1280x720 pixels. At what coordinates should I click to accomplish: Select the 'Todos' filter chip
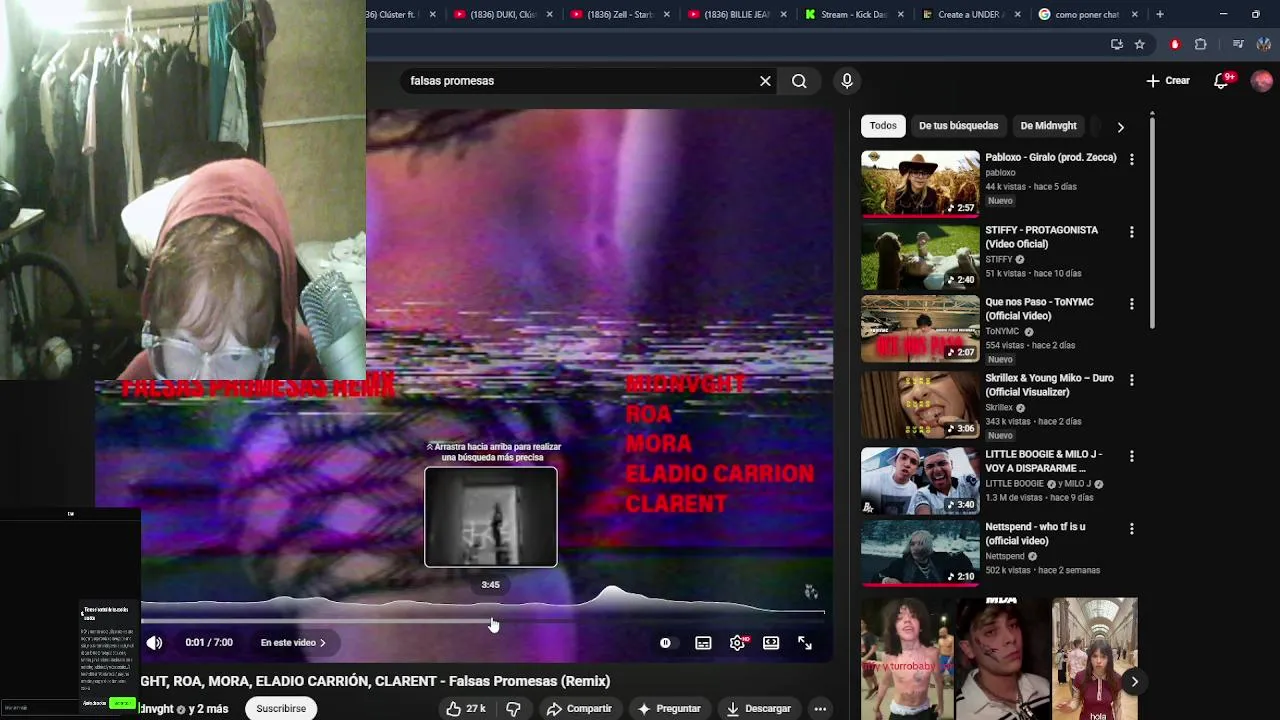point(883,126)
